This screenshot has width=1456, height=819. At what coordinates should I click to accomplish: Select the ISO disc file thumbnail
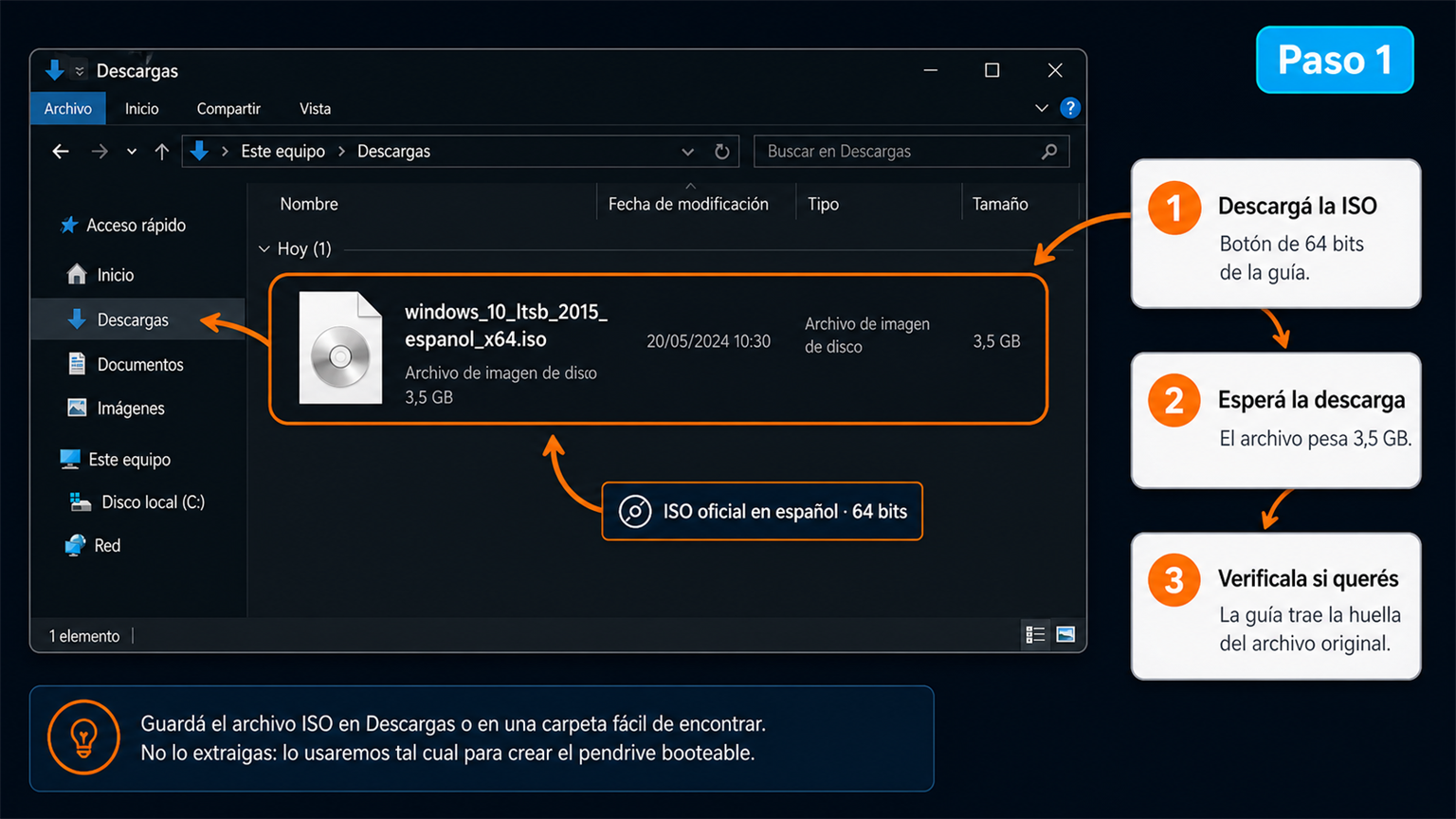pos(340,348)
